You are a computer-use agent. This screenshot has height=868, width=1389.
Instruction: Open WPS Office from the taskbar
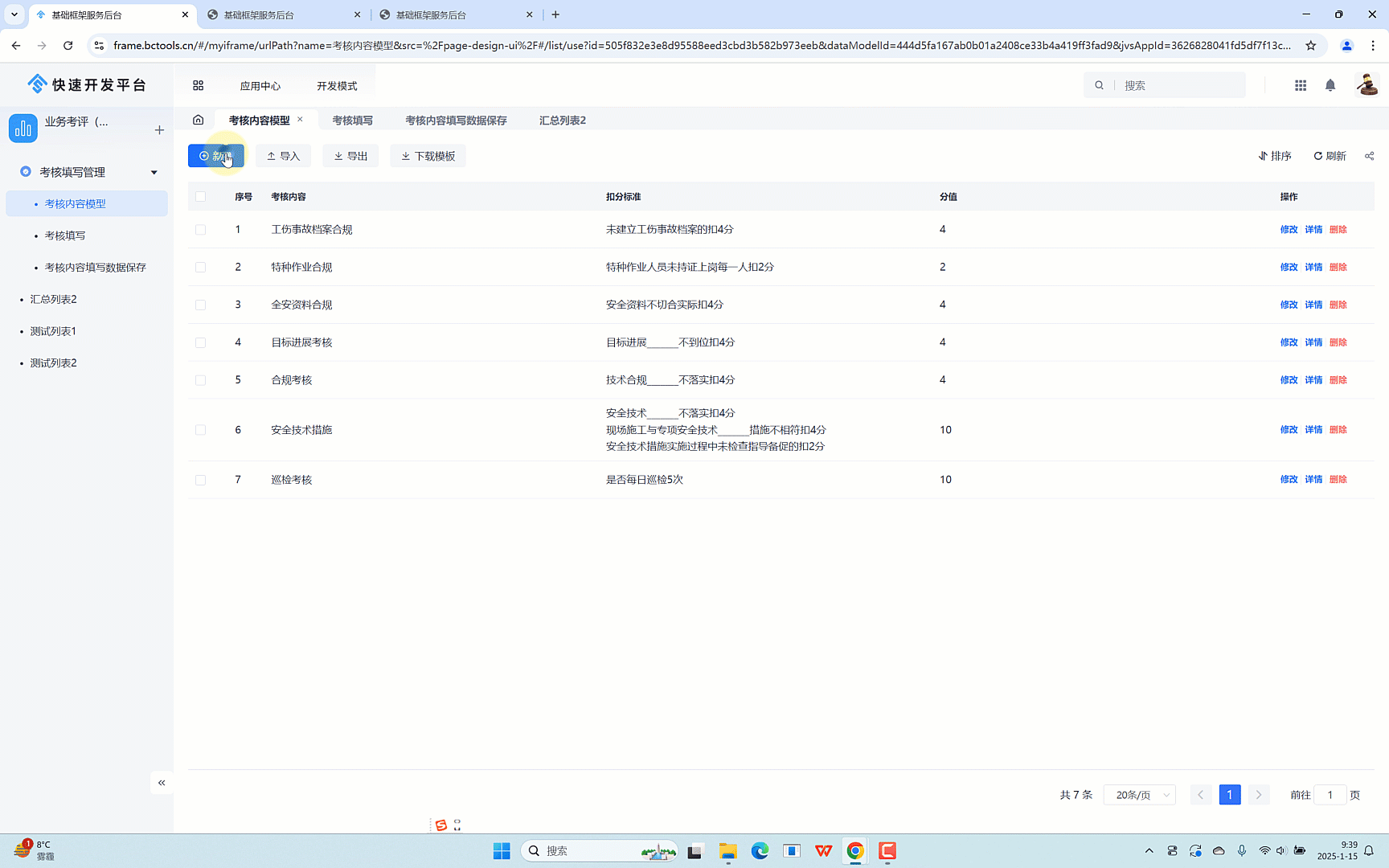point(824,851)
